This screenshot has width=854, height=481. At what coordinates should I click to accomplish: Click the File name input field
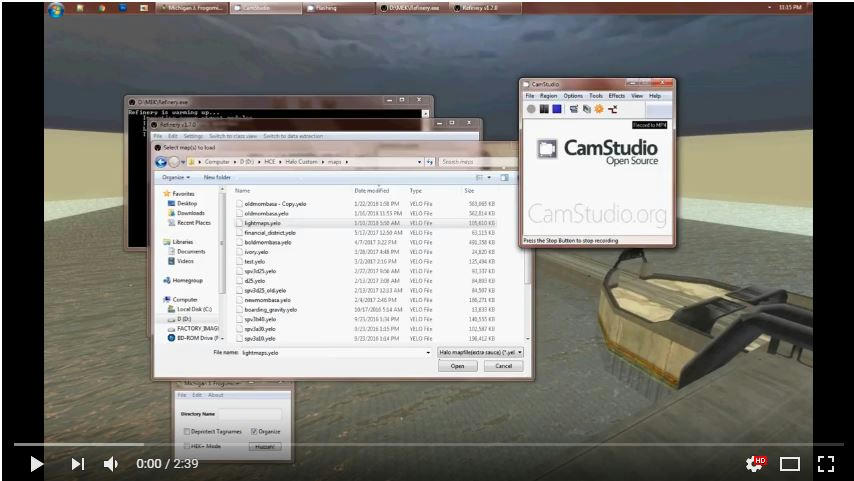pos(336,353)
